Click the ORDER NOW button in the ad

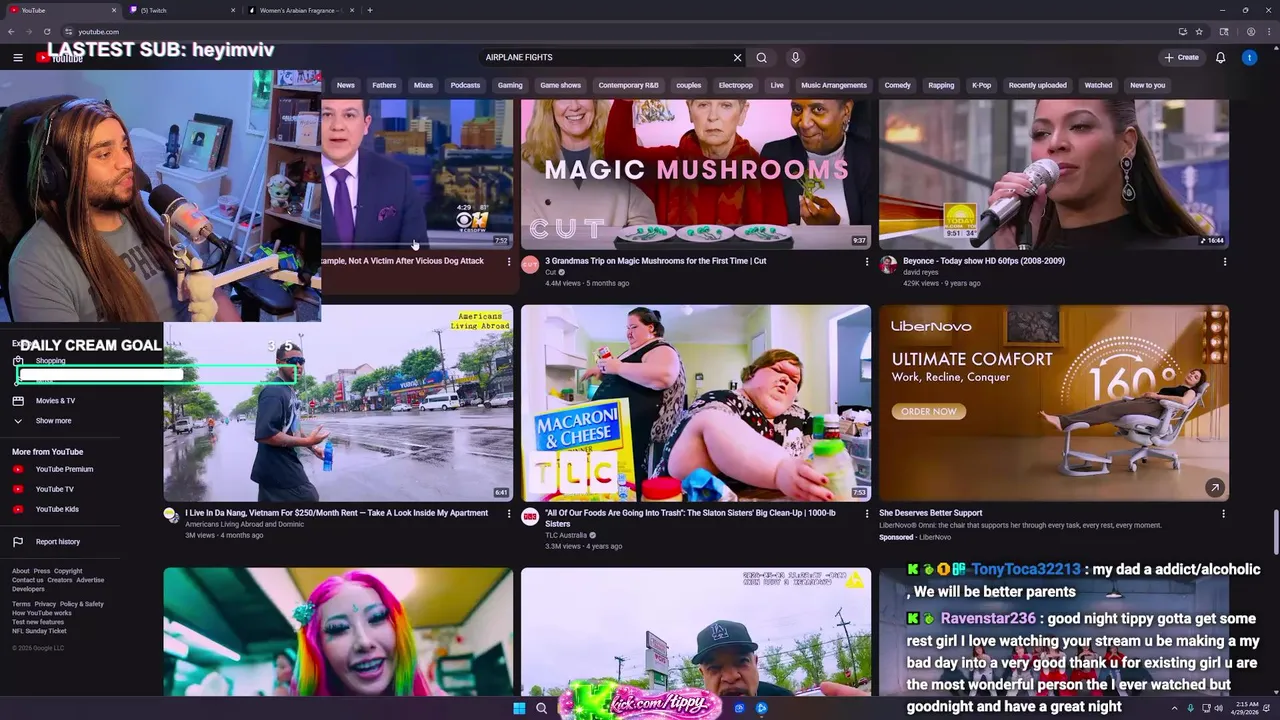928,412
